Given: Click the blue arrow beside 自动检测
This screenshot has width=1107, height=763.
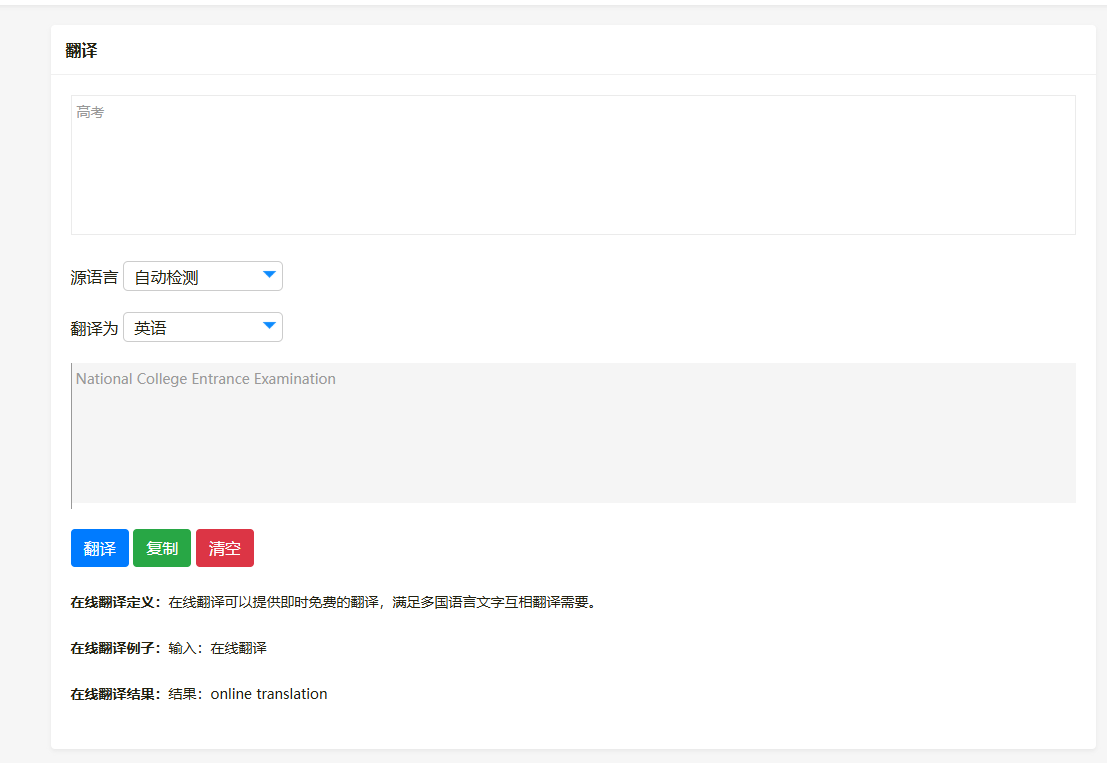Looking at the screenshot, I should point(268,275).
